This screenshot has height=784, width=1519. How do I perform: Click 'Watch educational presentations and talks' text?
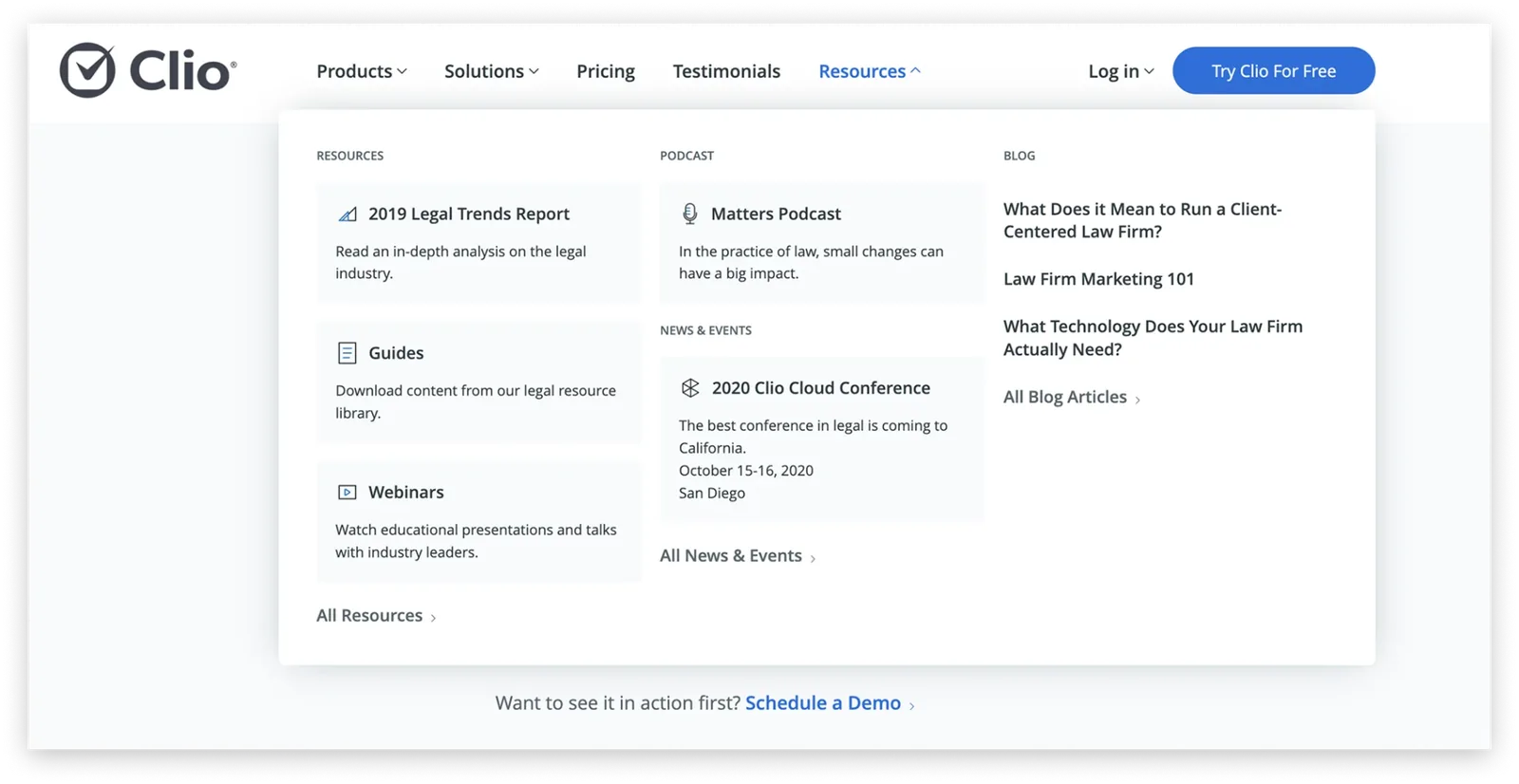tap(476, 541)
